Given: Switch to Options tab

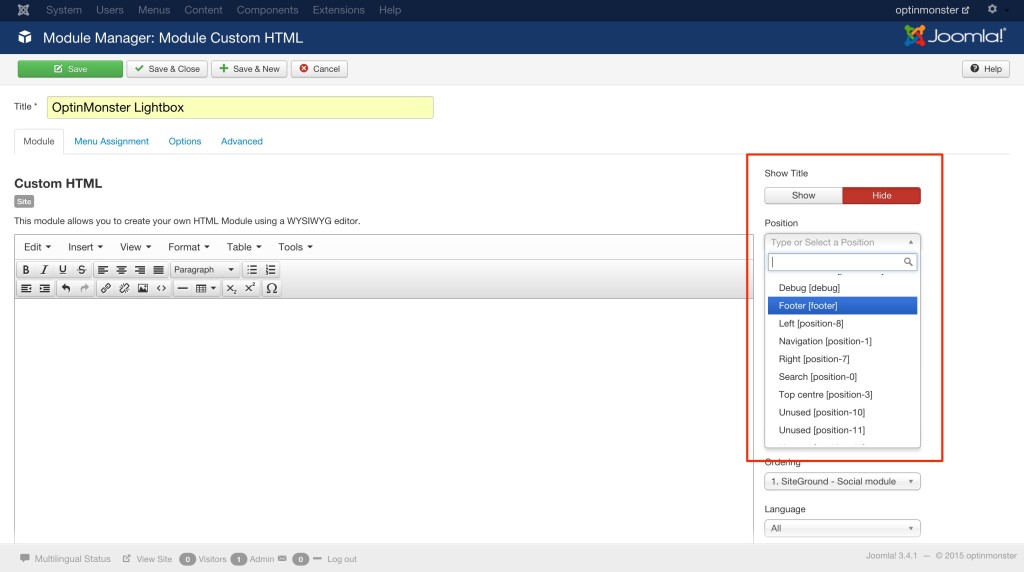Looking at the screenshot, I should click(x=185, y=141).
